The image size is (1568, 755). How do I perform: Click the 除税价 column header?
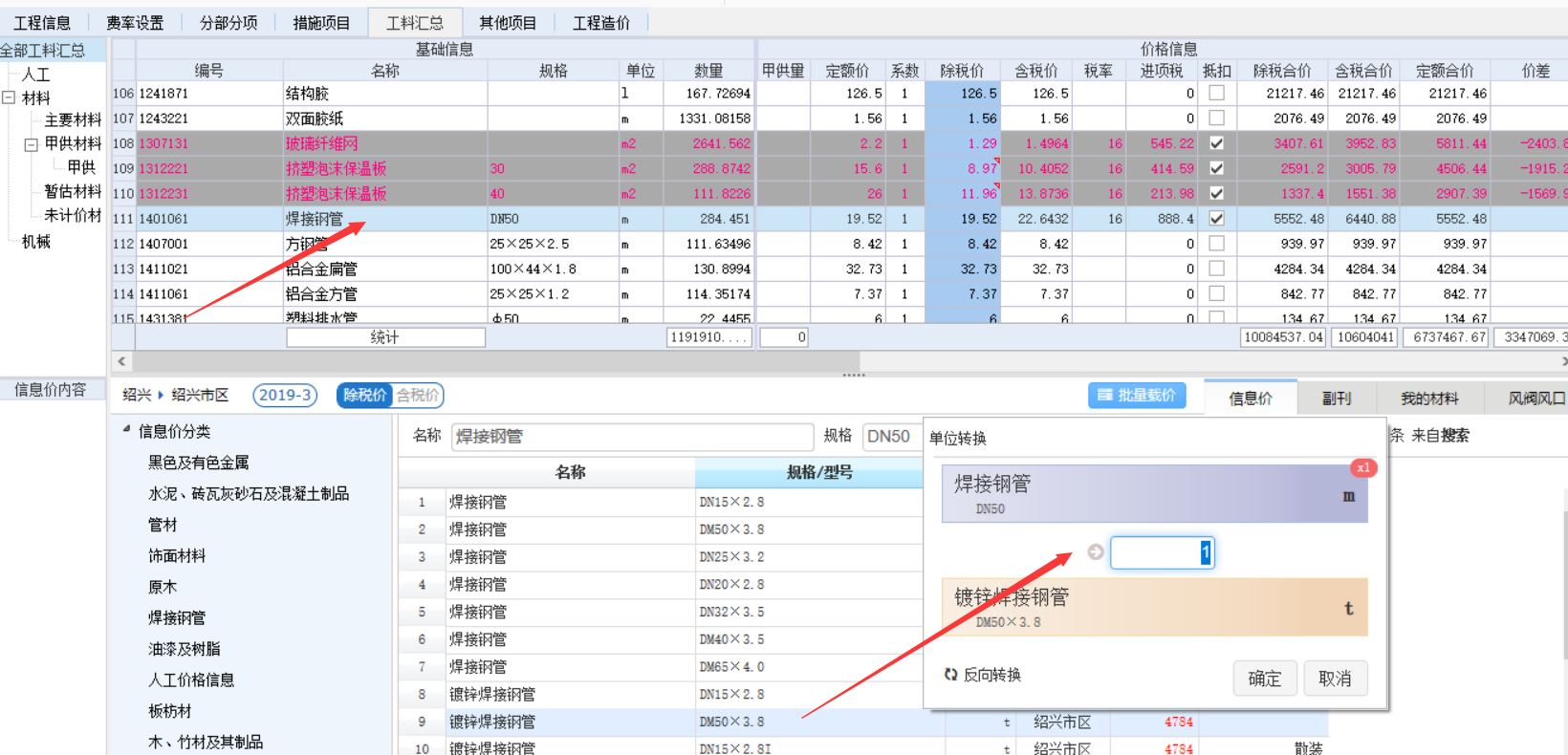pos(962,71)
